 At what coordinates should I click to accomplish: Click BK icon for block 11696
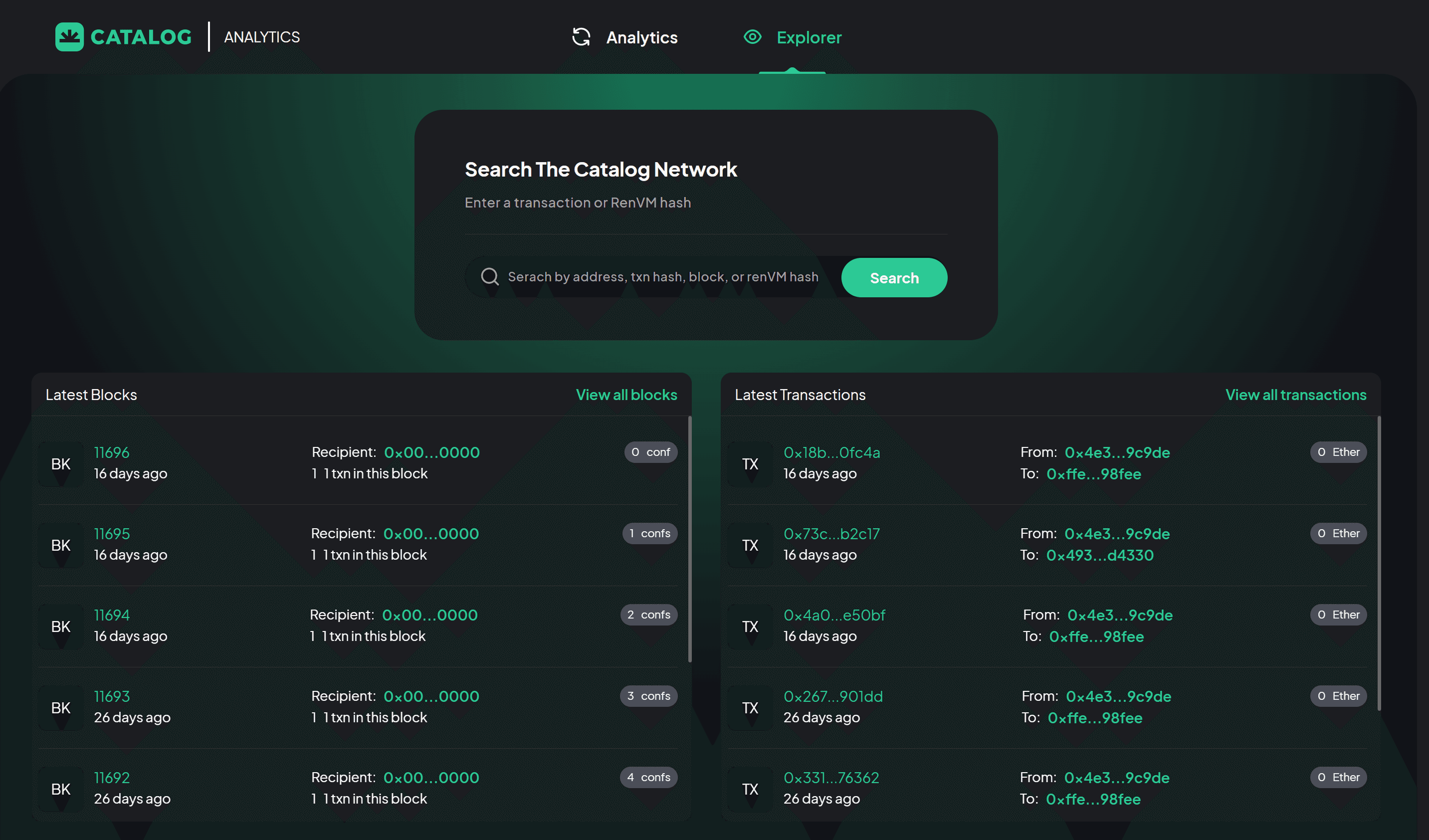coord(61,464)
